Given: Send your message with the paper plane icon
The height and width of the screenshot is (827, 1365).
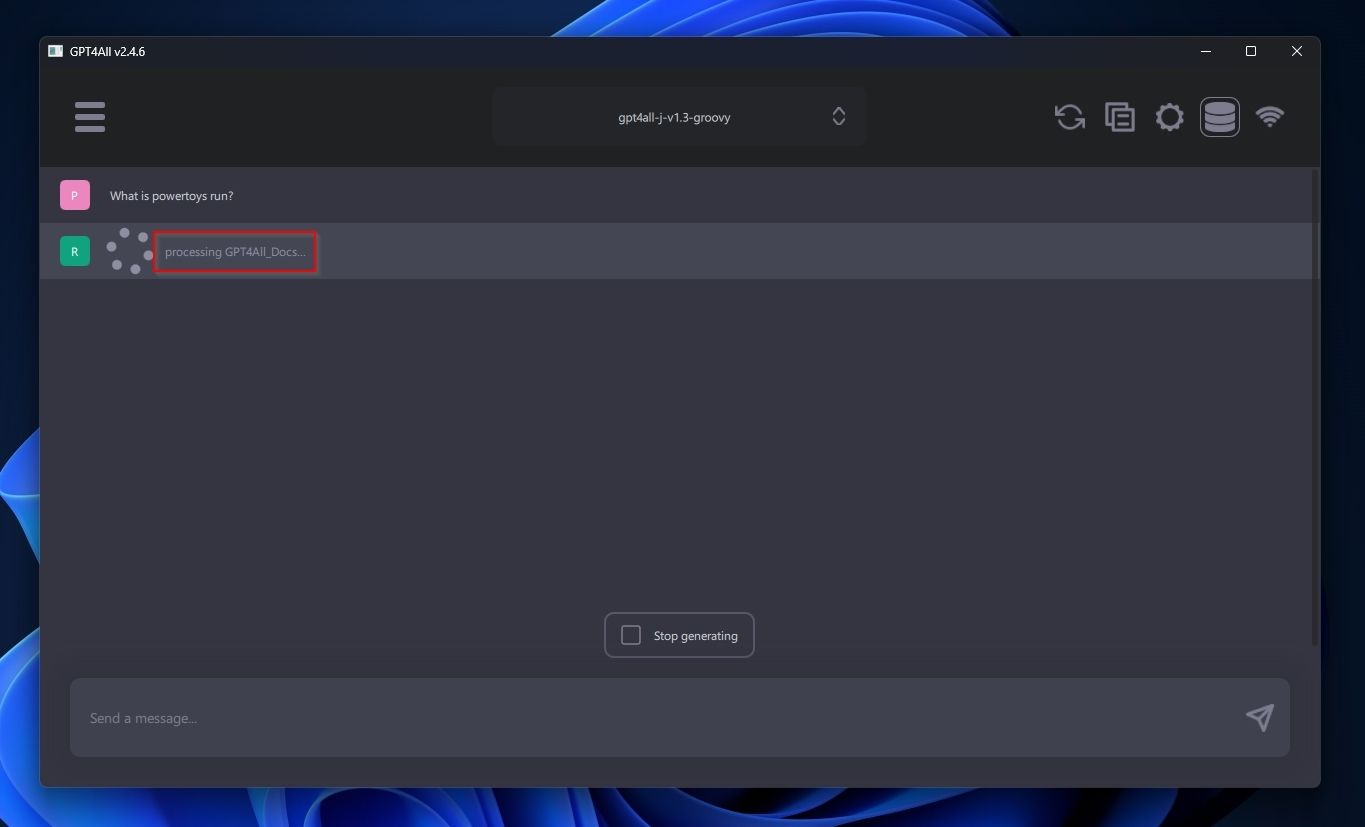Looking at the screenshot, I should coord(1259,717).
